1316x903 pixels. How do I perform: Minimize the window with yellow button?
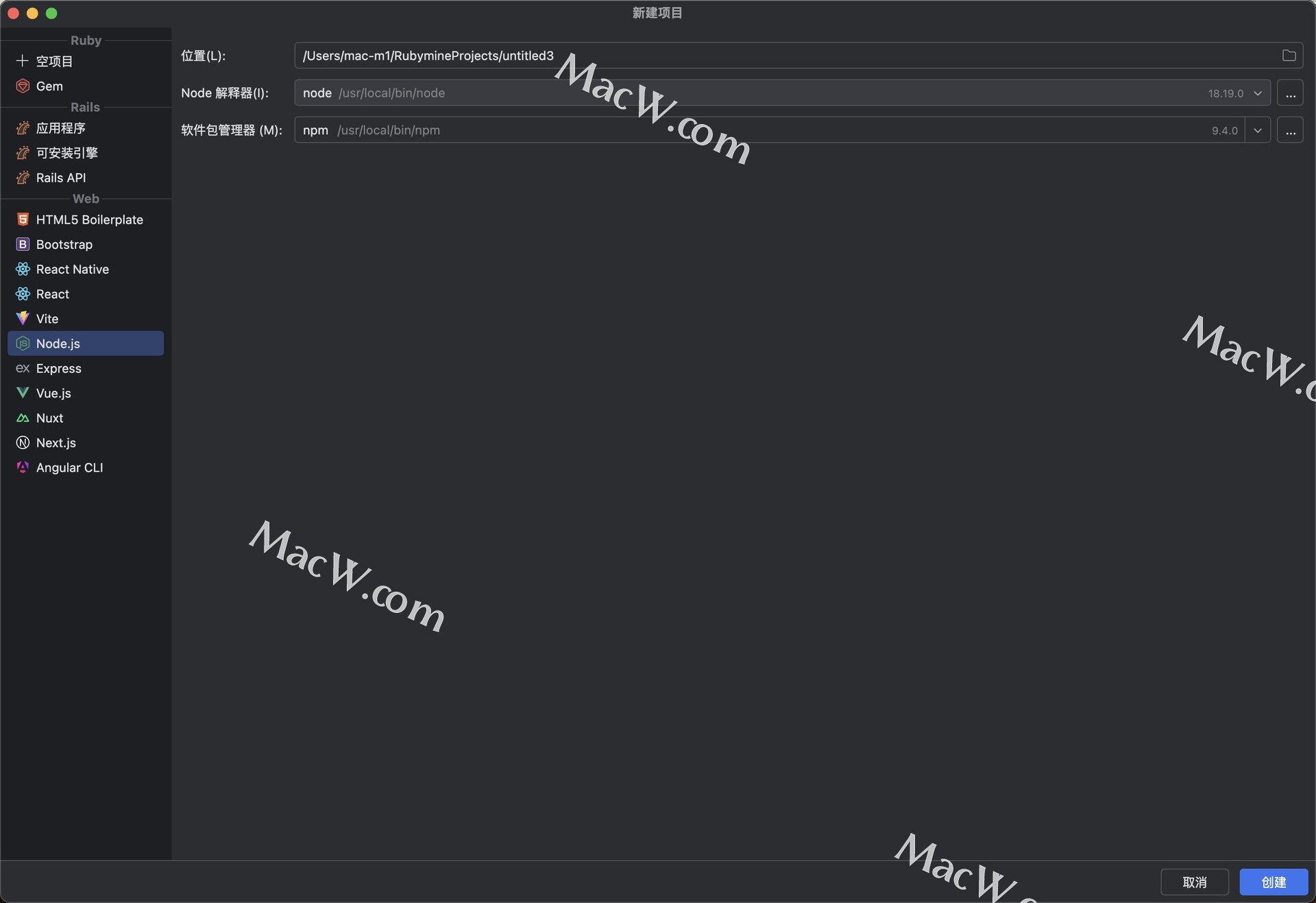click(32, 13)
